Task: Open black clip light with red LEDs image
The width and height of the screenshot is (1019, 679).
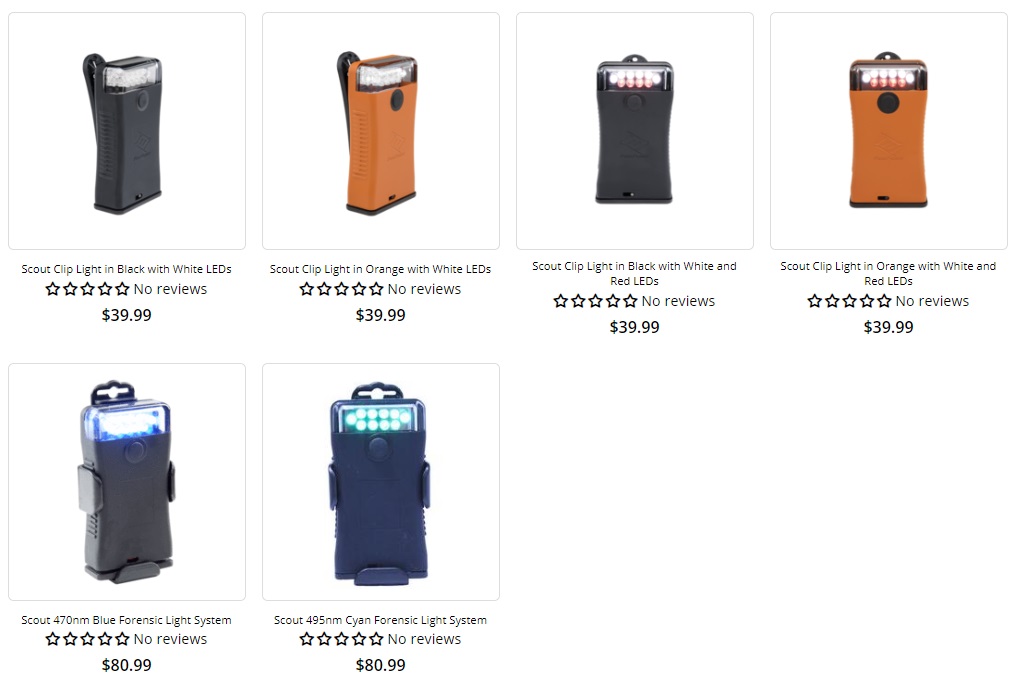Action: [635, 131]
